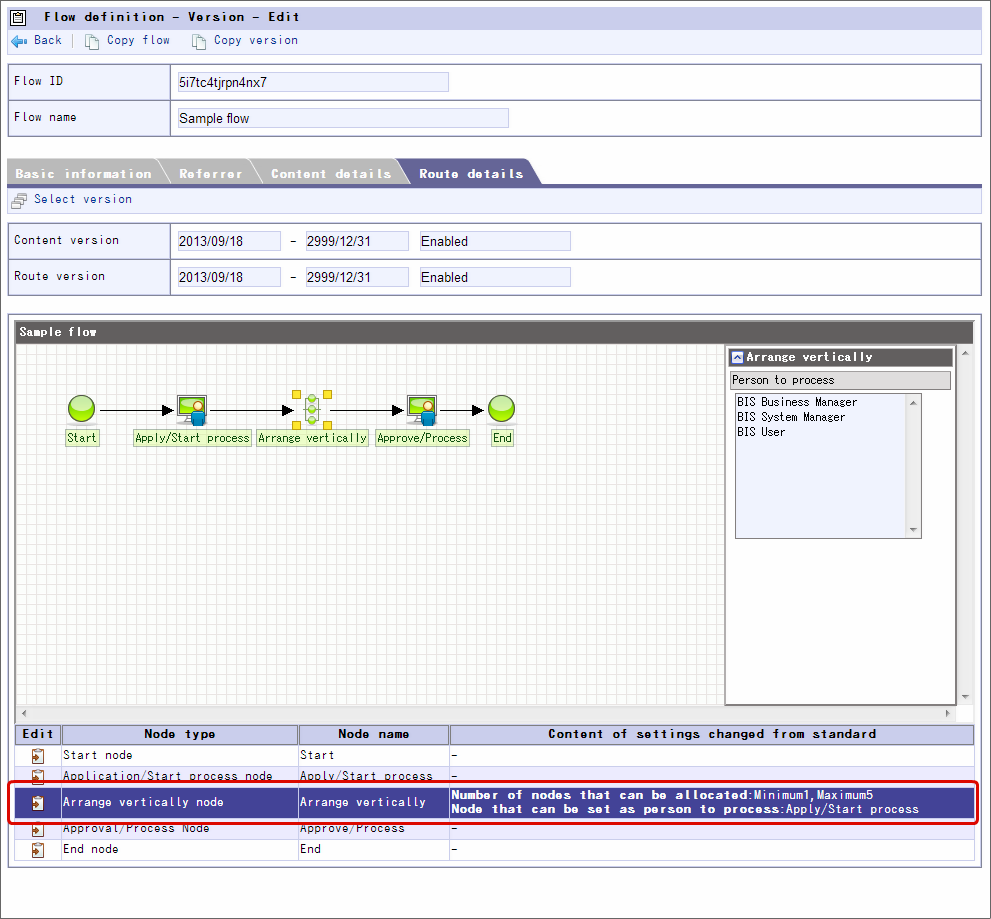This screenshot has height=919, width=991.
Task: Click canvas vertical scrollbar up arrow
Action: click(965, 353)
